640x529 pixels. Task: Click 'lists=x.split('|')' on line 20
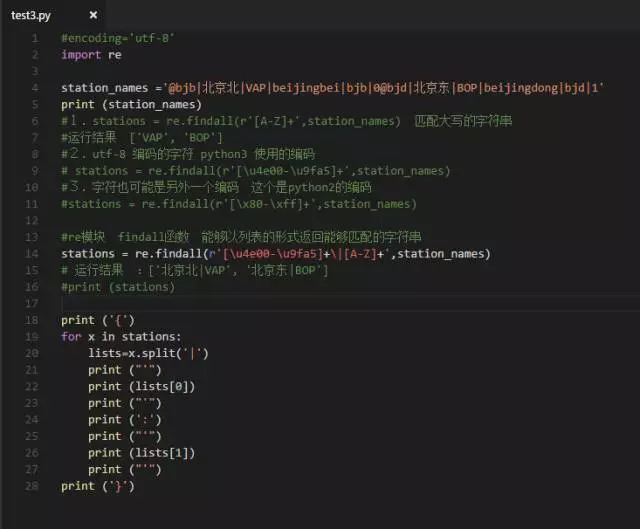[148, 353]
